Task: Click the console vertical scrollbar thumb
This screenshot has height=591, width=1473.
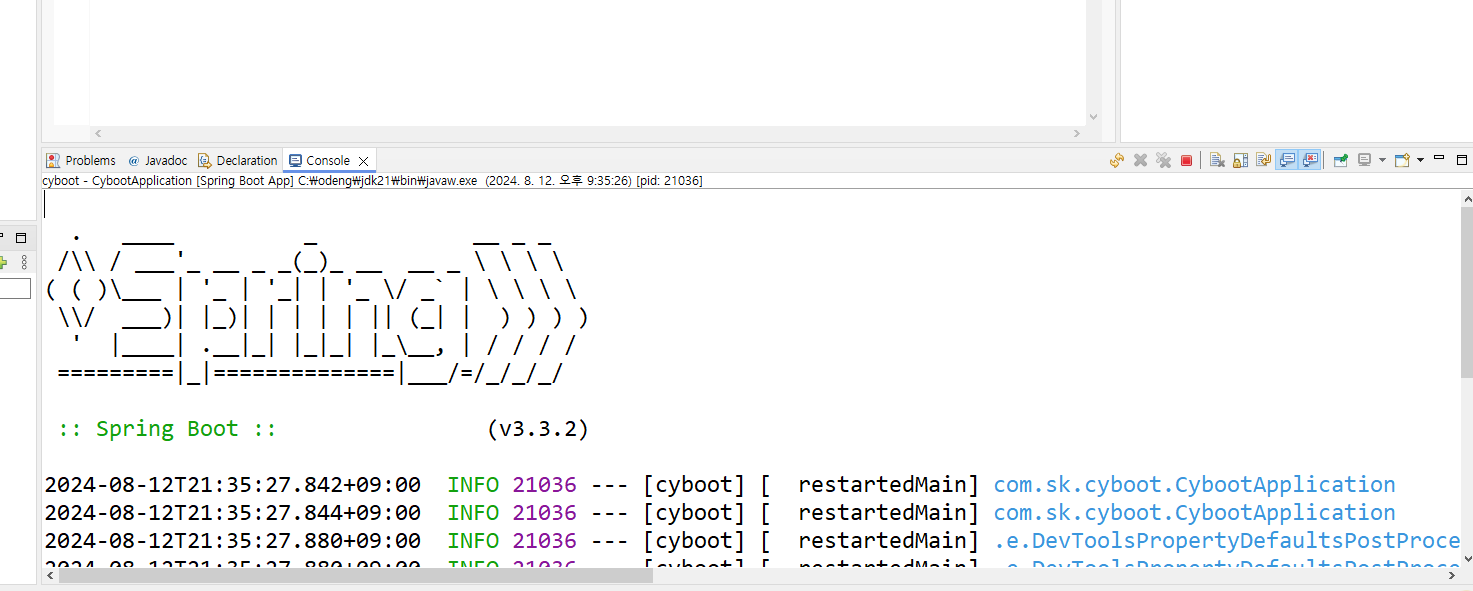Action: (x=1466, y=293)
